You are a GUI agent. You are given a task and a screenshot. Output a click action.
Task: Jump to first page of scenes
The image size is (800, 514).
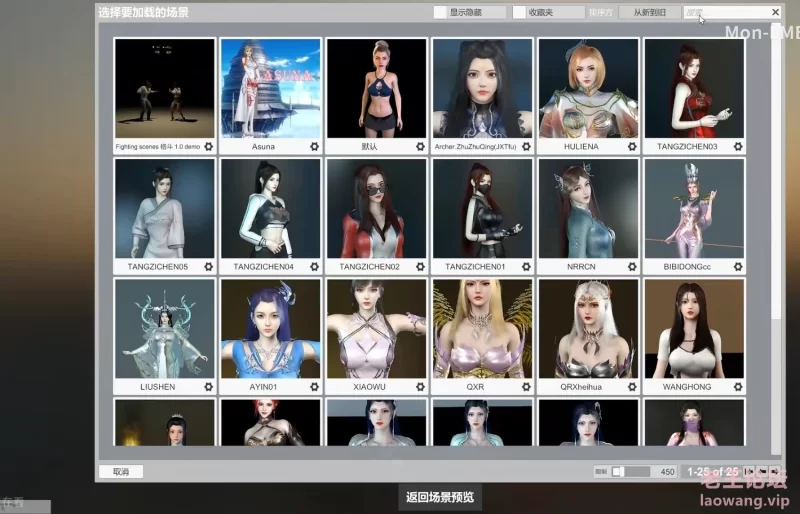click(x=749, y=472)
